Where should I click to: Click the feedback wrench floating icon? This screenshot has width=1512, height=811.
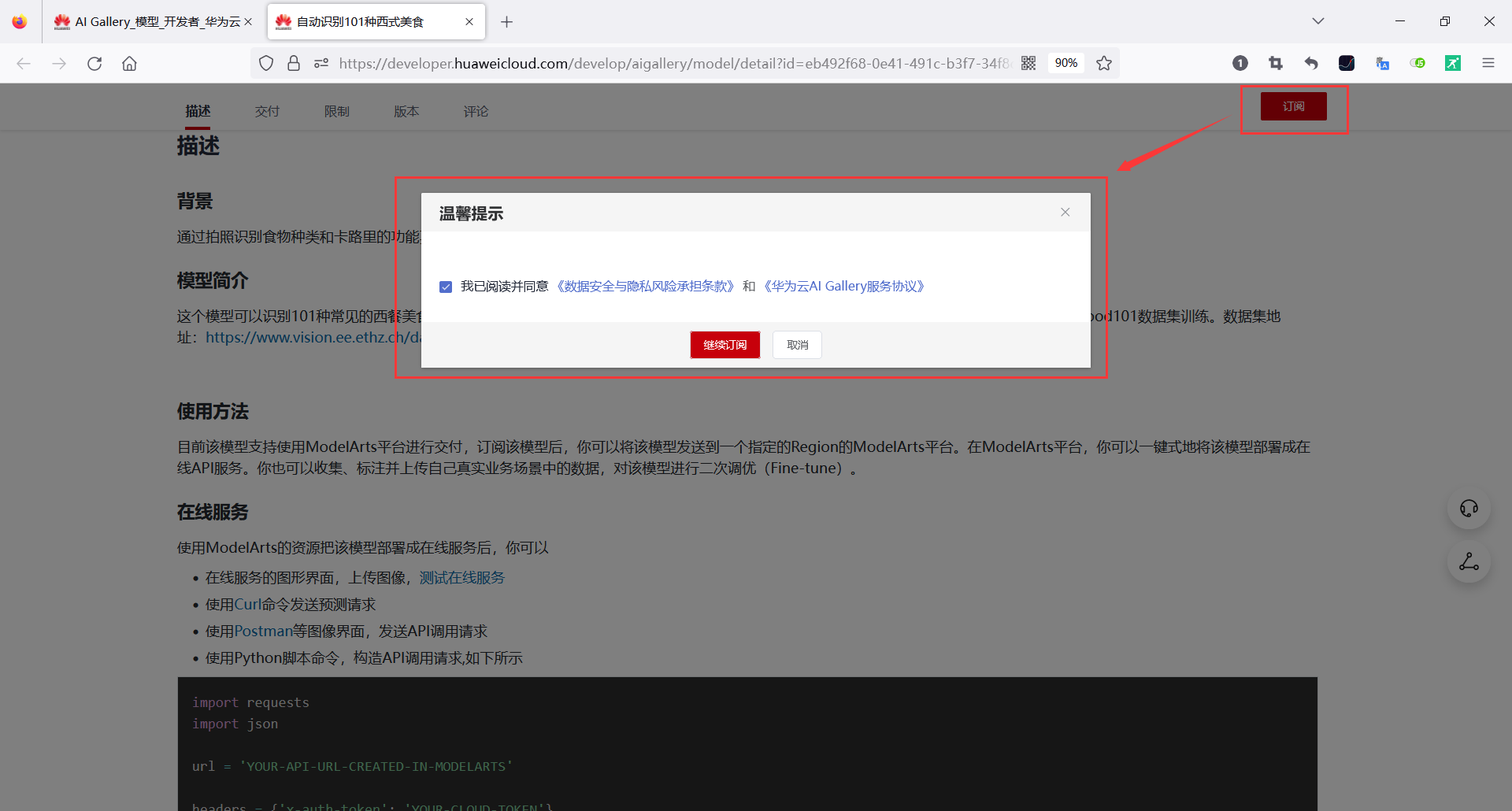pyautogui.click(x=1468, y=561)
